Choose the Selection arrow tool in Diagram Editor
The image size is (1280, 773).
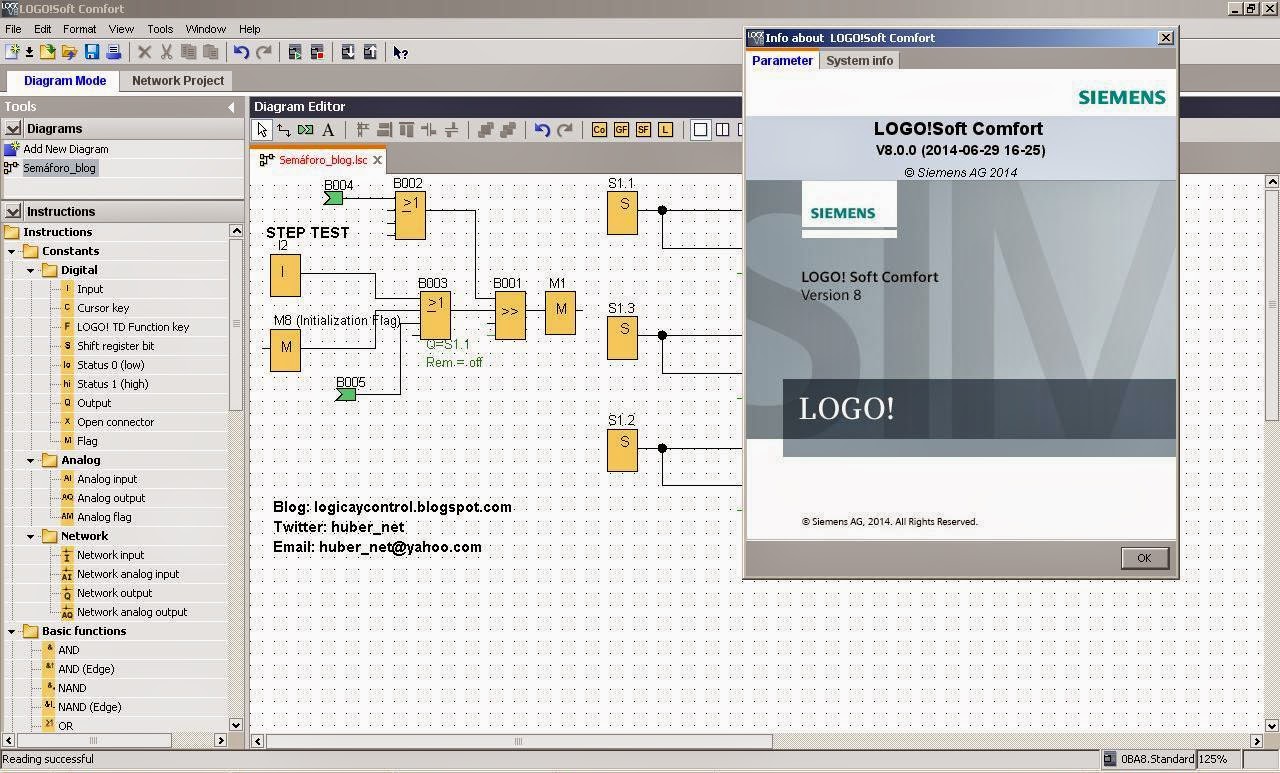(262, 130)
